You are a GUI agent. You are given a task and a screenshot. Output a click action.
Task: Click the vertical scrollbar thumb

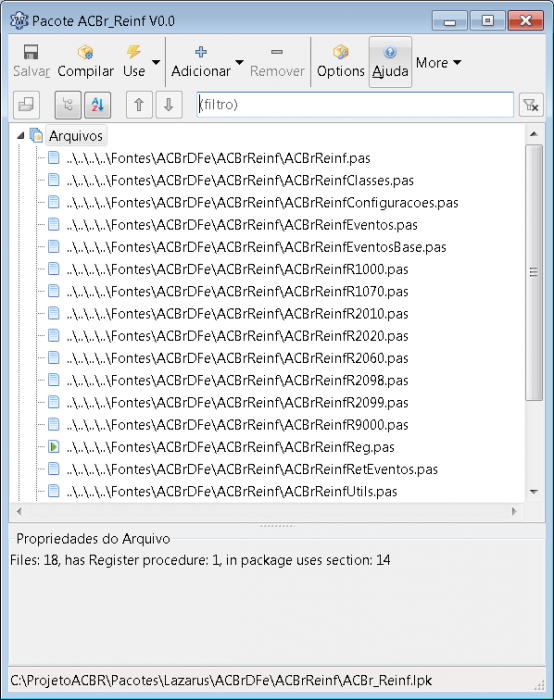(x=534, y=272)
